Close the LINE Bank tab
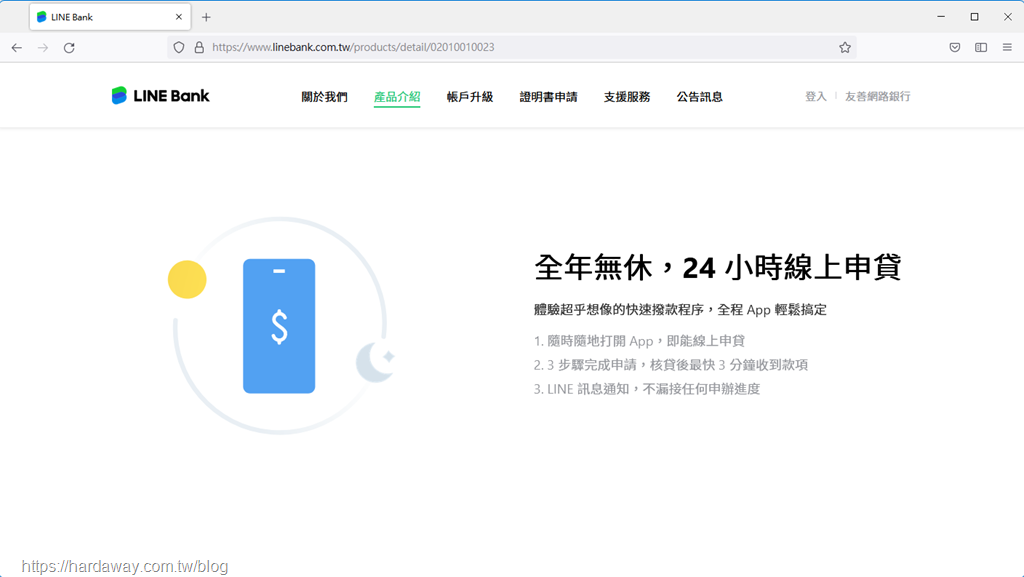 [179, 17]
